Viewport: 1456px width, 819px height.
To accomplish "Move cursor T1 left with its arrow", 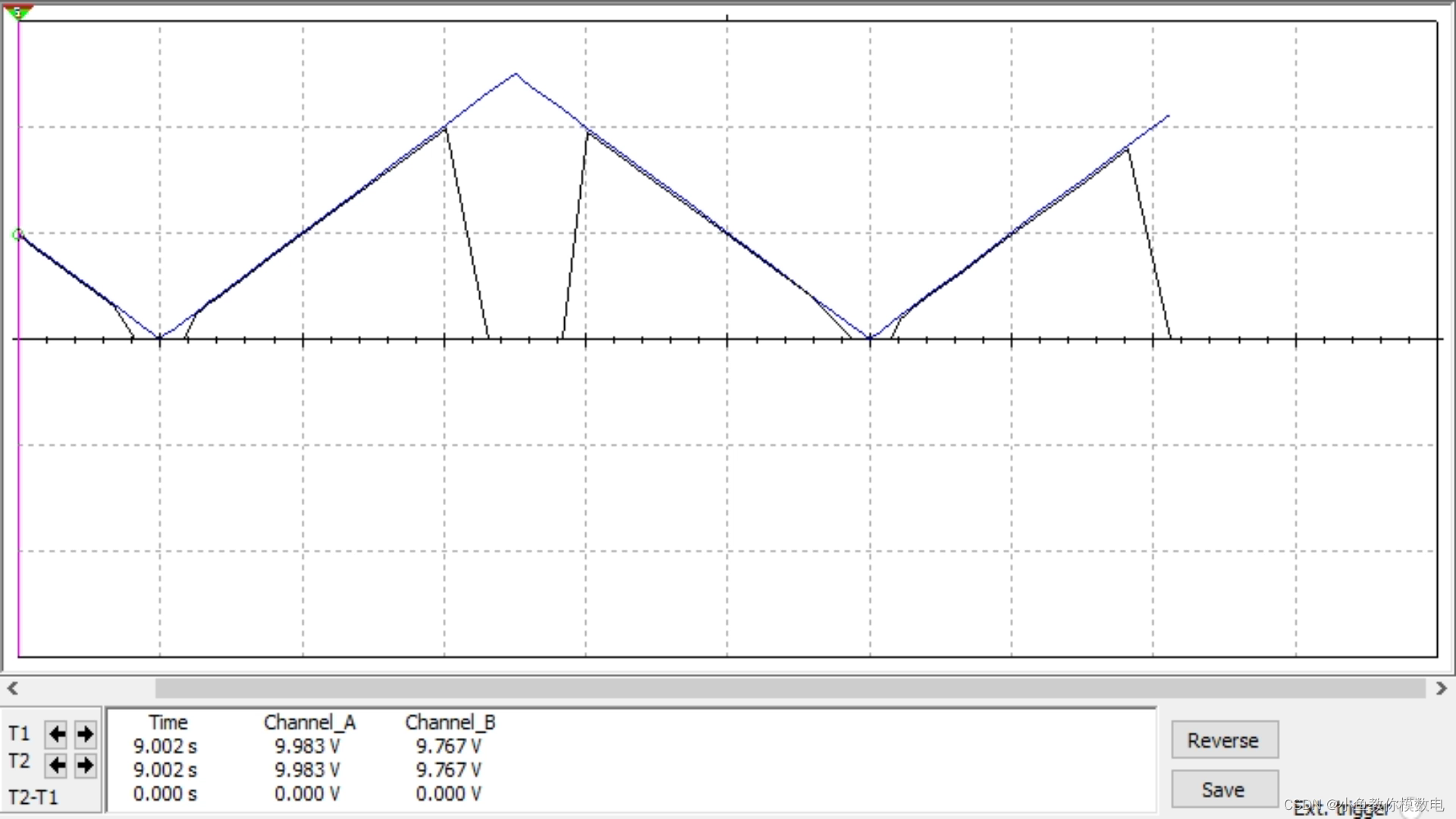I will coord(56,734).
